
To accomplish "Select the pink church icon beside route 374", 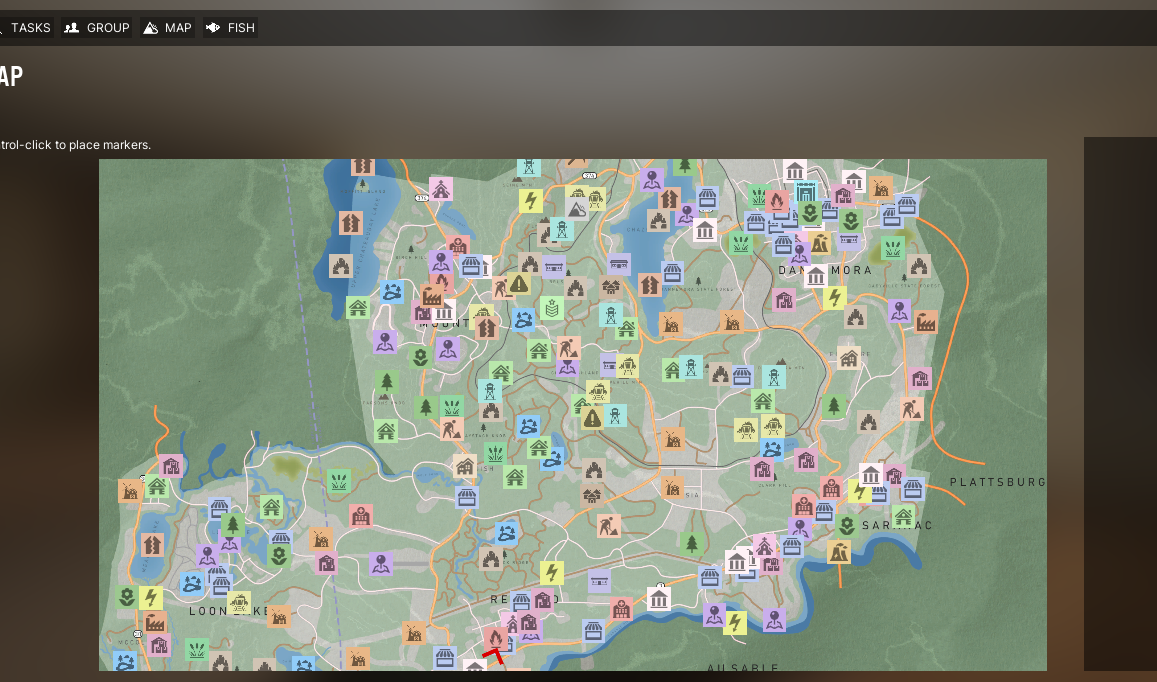I will (441, 189).
